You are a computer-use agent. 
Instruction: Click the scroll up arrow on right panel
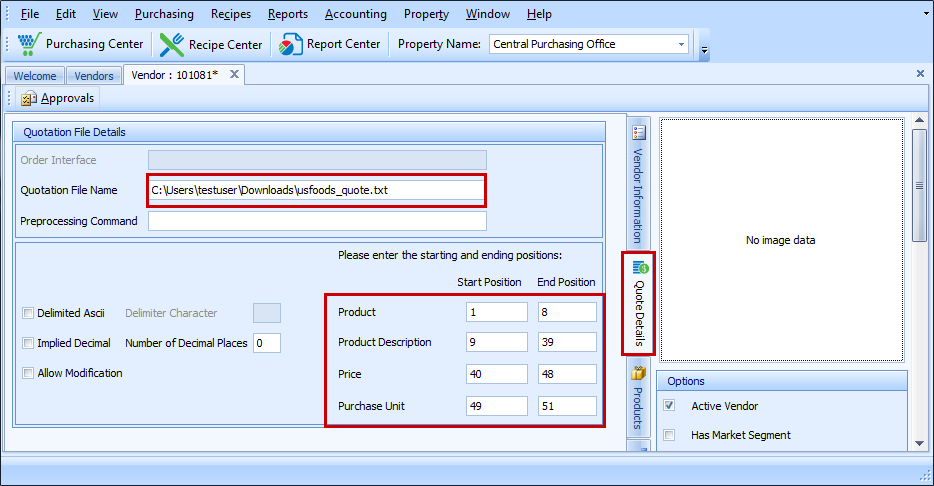919,126
